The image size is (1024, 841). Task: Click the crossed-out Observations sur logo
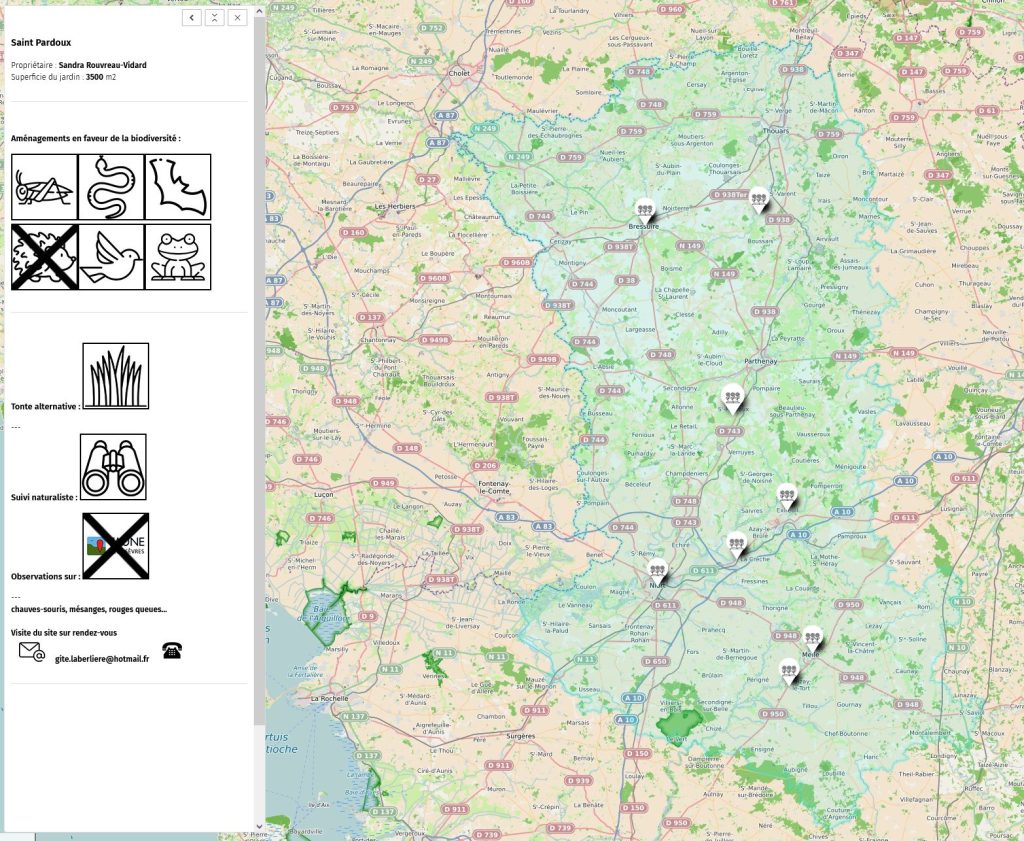(x=115, y=546)
